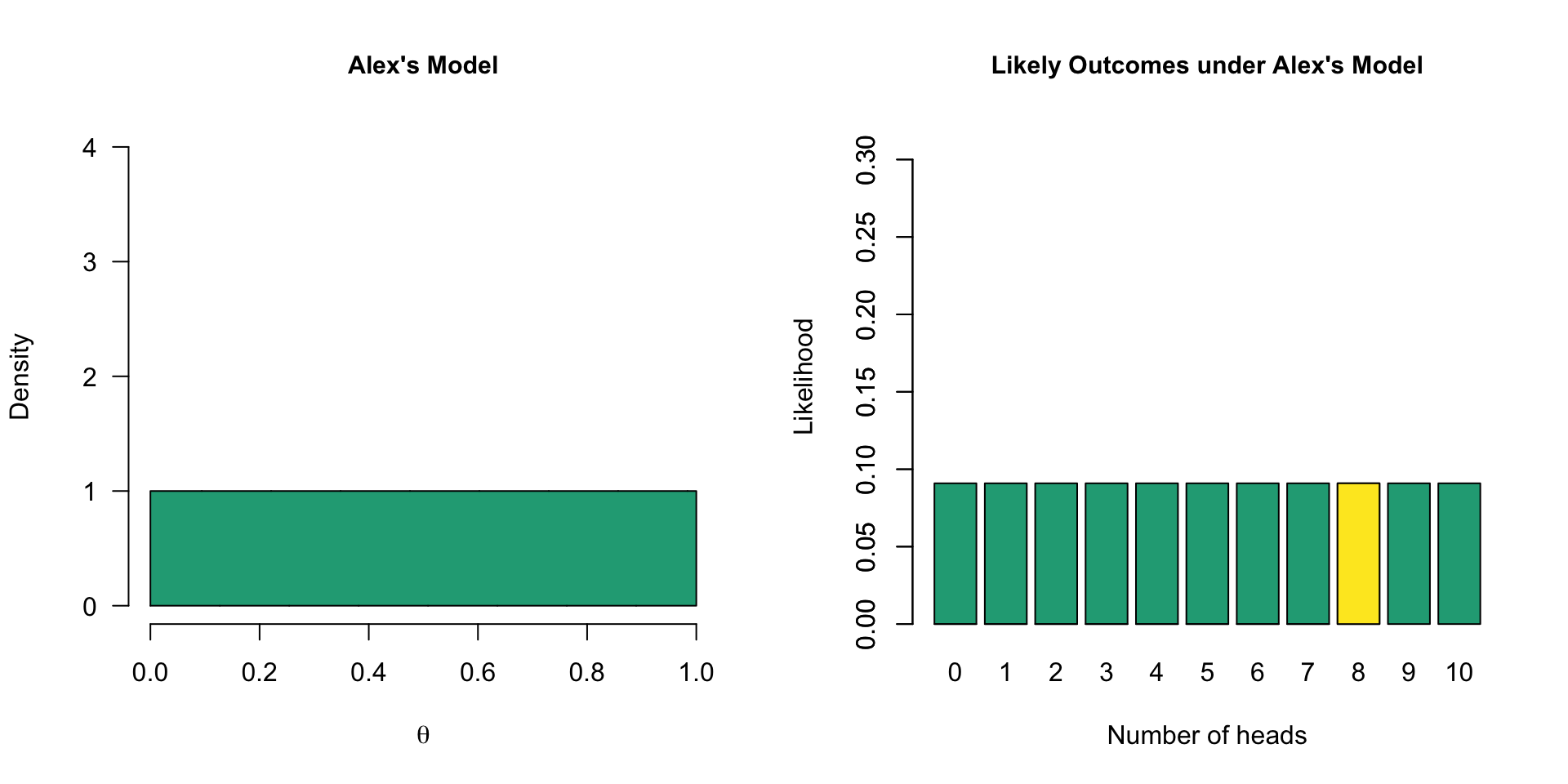Click the yellow bar for 8 heads
This screenshot has width=1568, height=784.
[x=1358, y=554]
